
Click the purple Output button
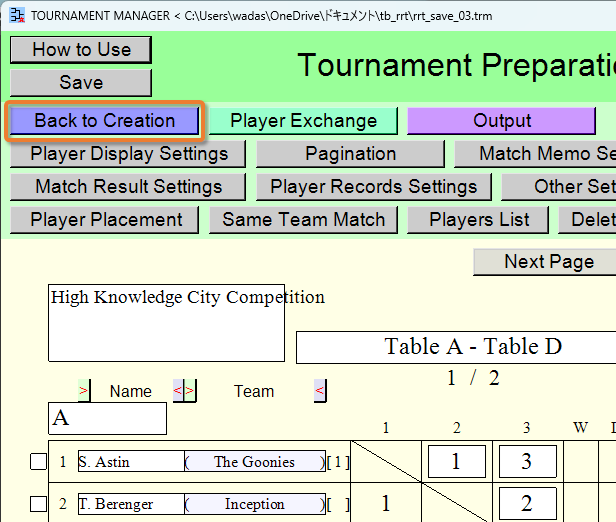coord(502,121)
